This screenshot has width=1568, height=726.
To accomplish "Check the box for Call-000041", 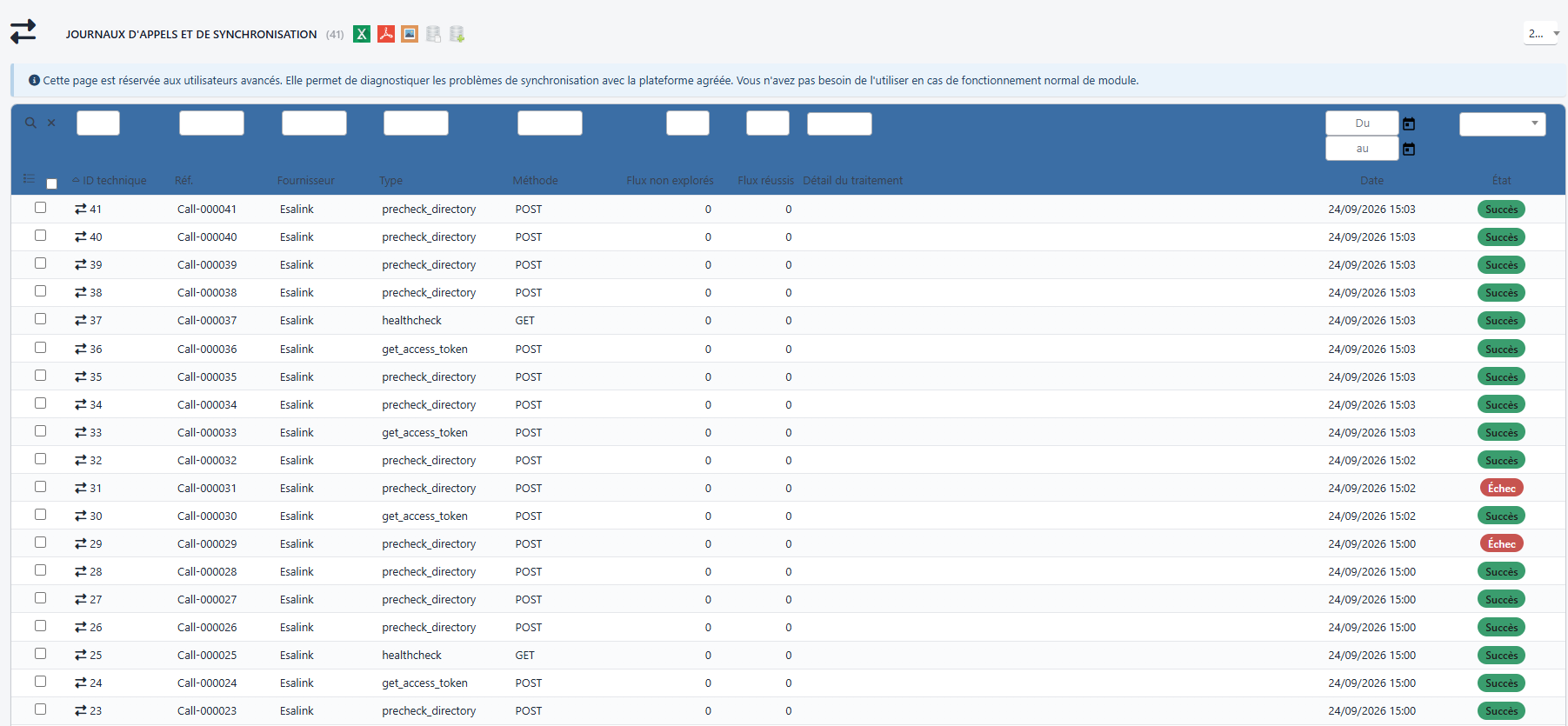I will click(x=40, y=207).
